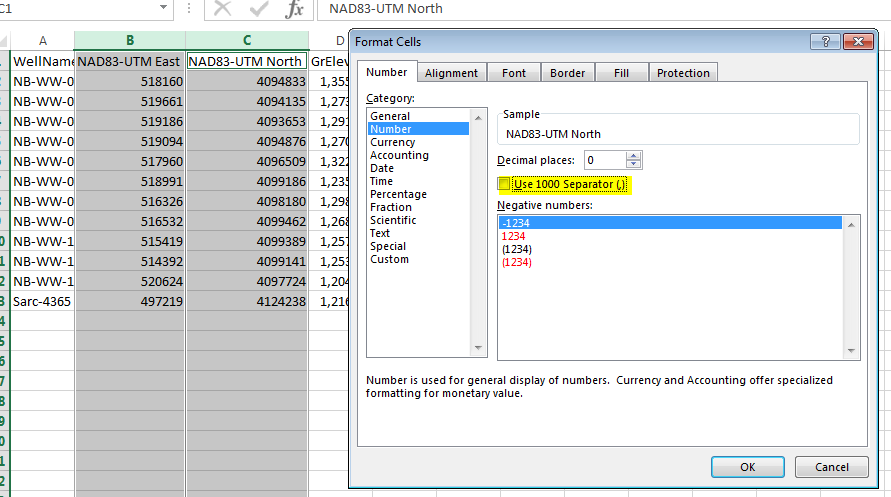Select column D header
Viewport: 891px width, 497px height.
pyautogui.click(x=340, y=40)
